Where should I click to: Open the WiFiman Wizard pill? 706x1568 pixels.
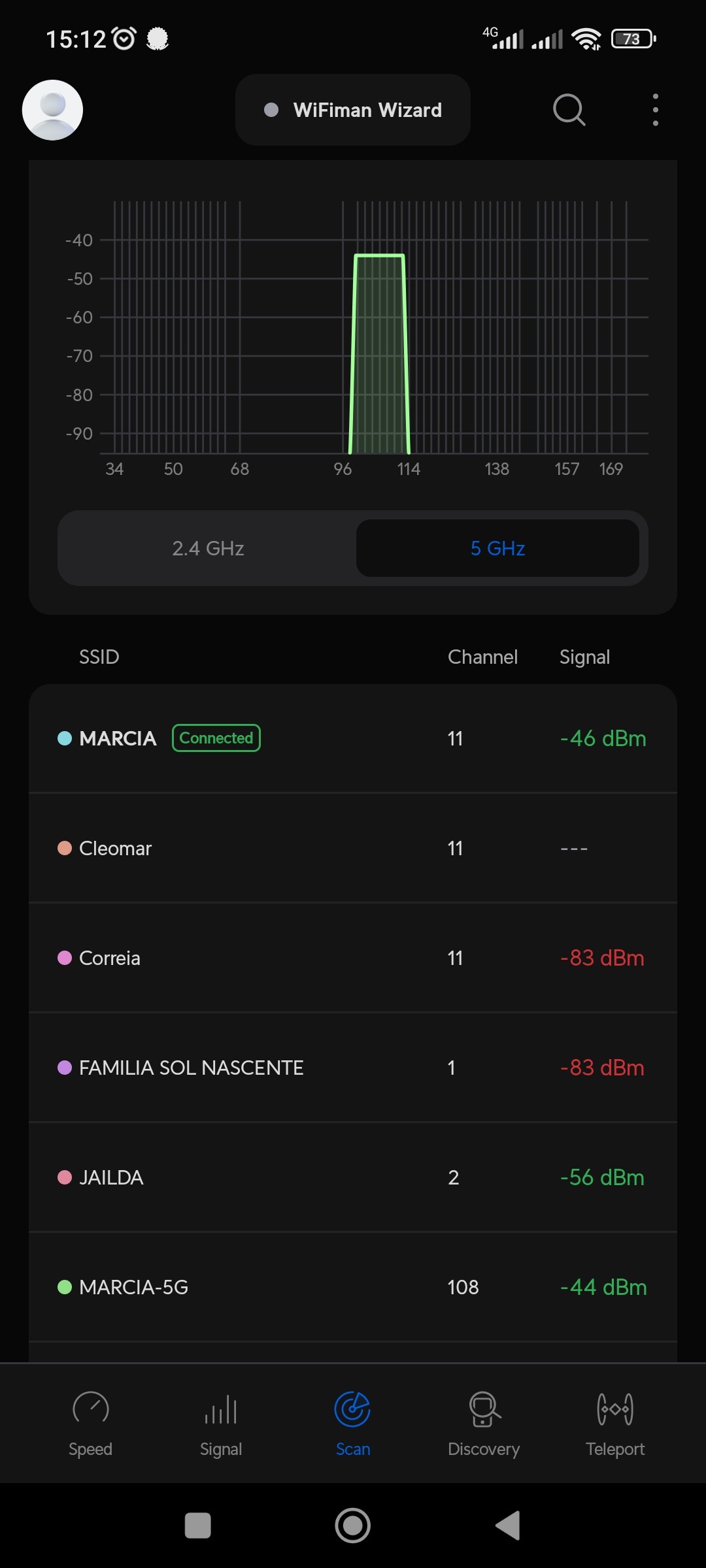coord(353,110)
